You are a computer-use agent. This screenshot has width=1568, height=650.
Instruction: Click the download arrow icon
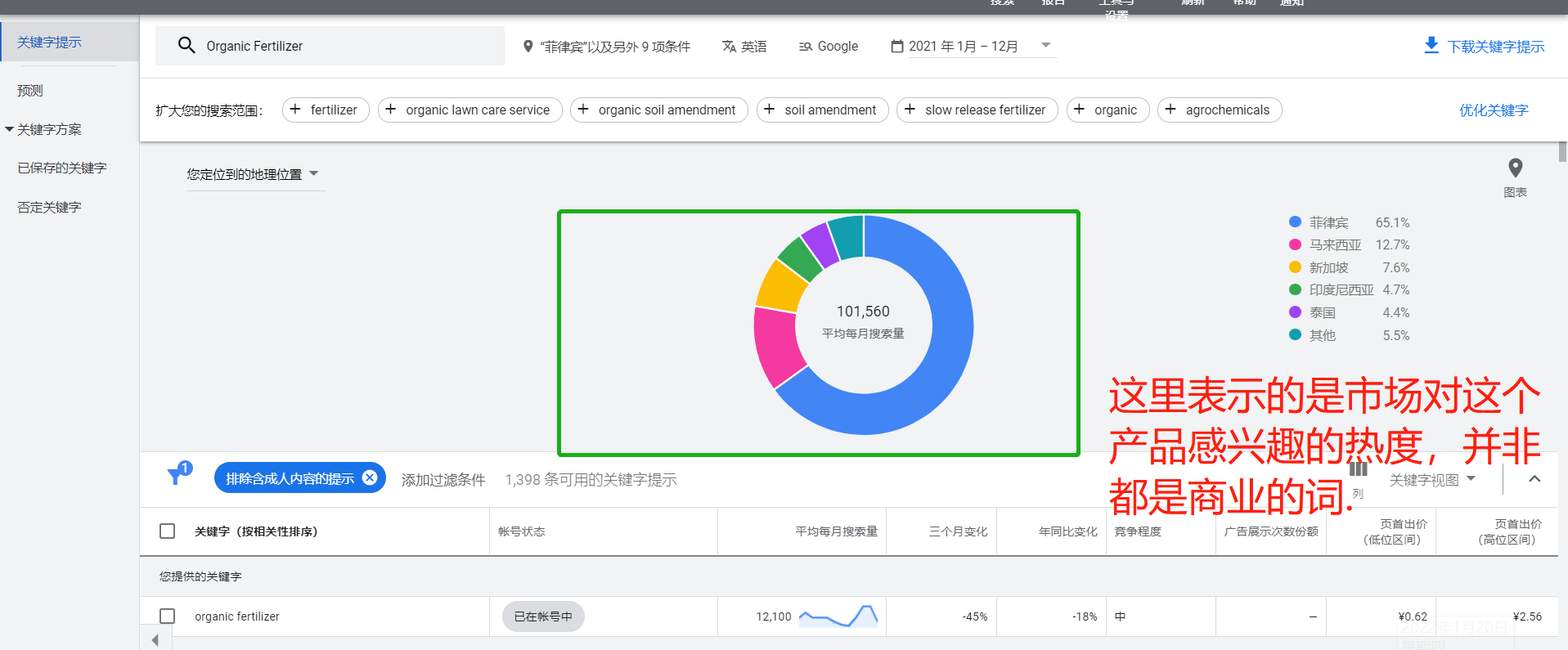(x=1431, y=45)
